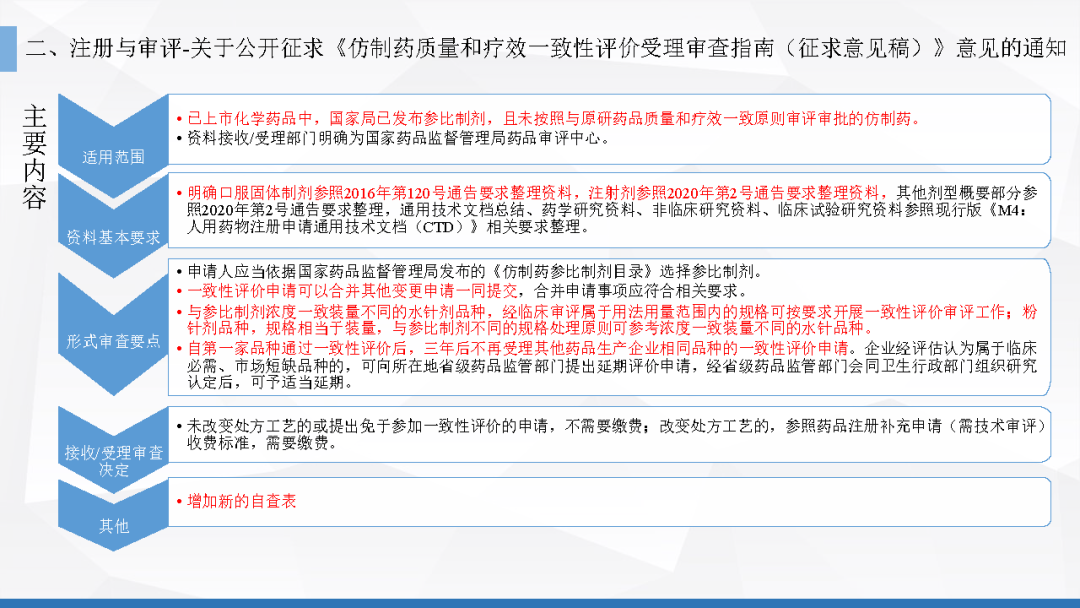Select the red bullet starting 与参比制剂浓度一致装量不同

610,320
